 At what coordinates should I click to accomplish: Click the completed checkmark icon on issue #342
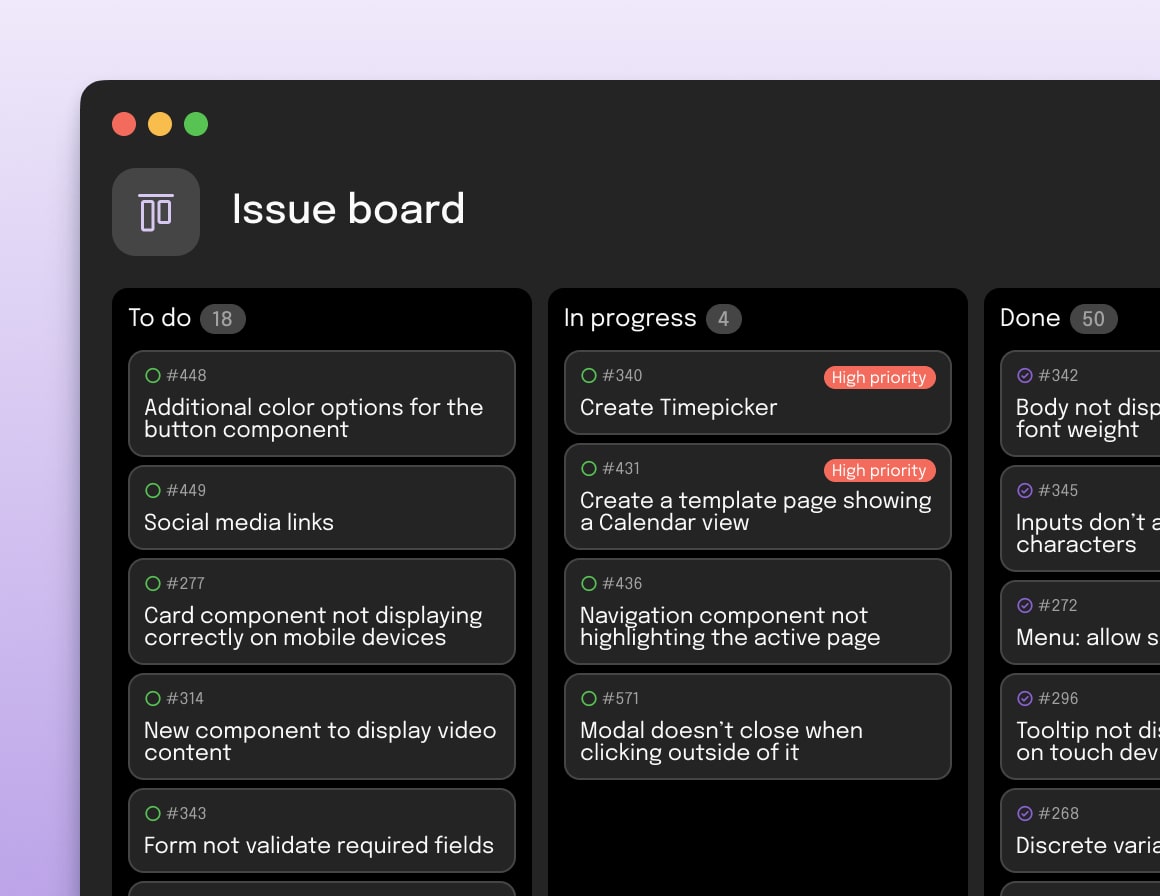[1024, 375]
